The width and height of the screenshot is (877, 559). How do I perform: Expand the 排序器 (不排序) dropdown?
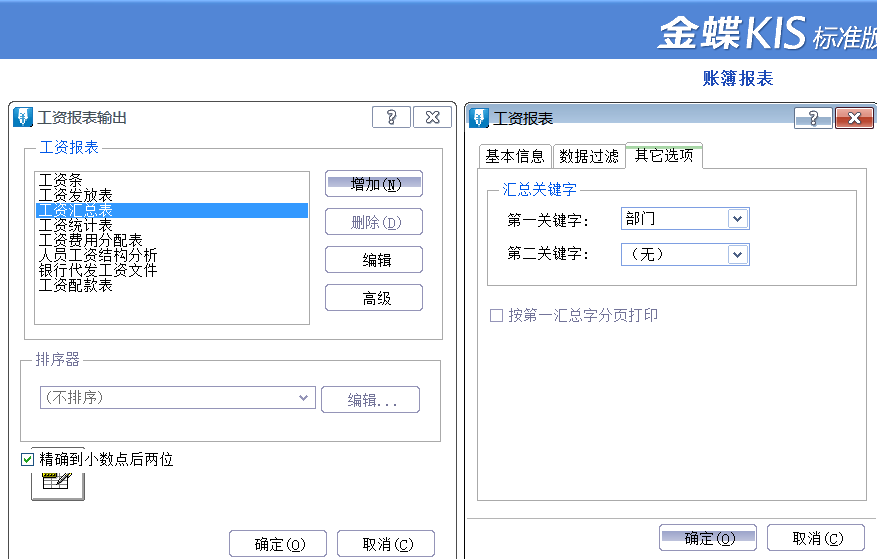click(303, 398)
